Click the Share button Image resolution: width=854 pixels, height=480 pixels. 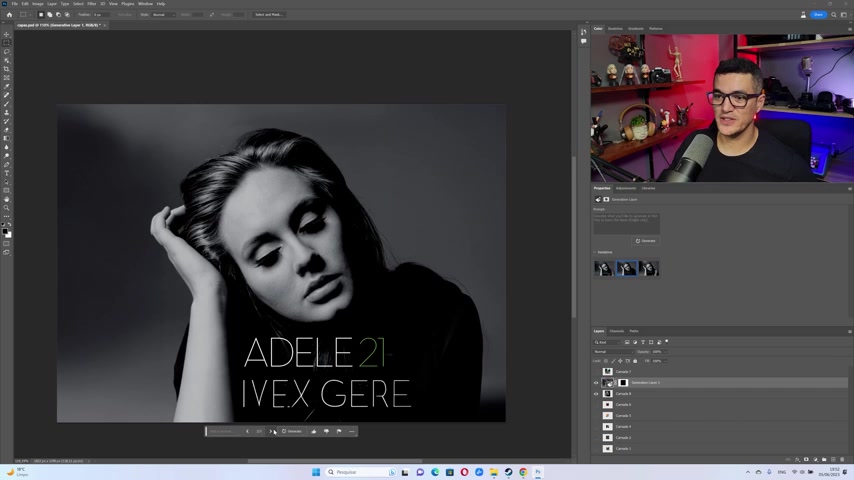click(x=818, y=15)
